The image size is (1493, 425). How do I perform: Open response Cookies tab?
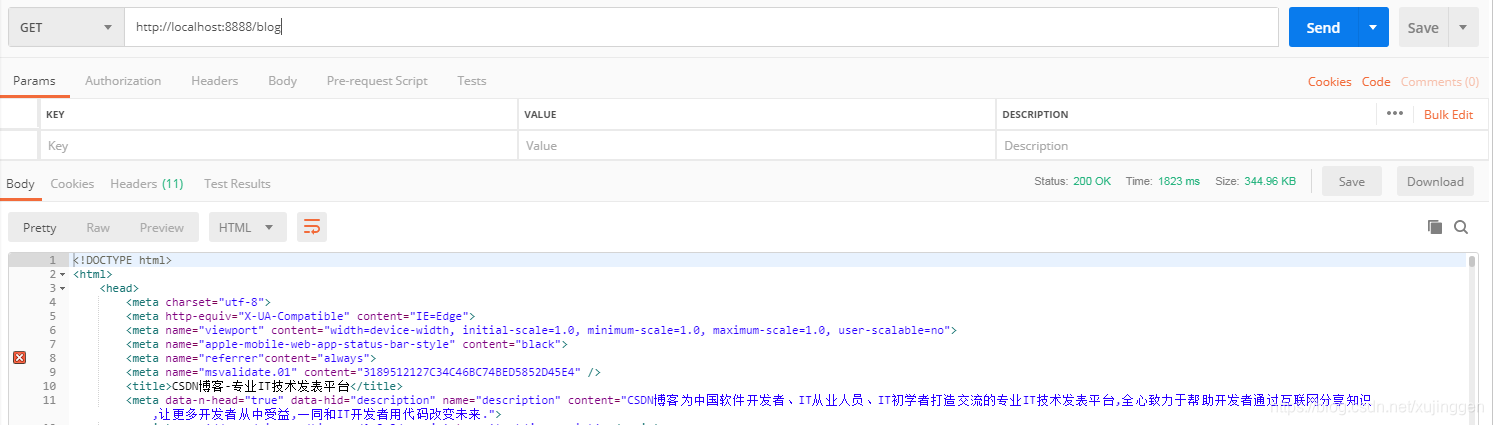[x=72, y=184]
